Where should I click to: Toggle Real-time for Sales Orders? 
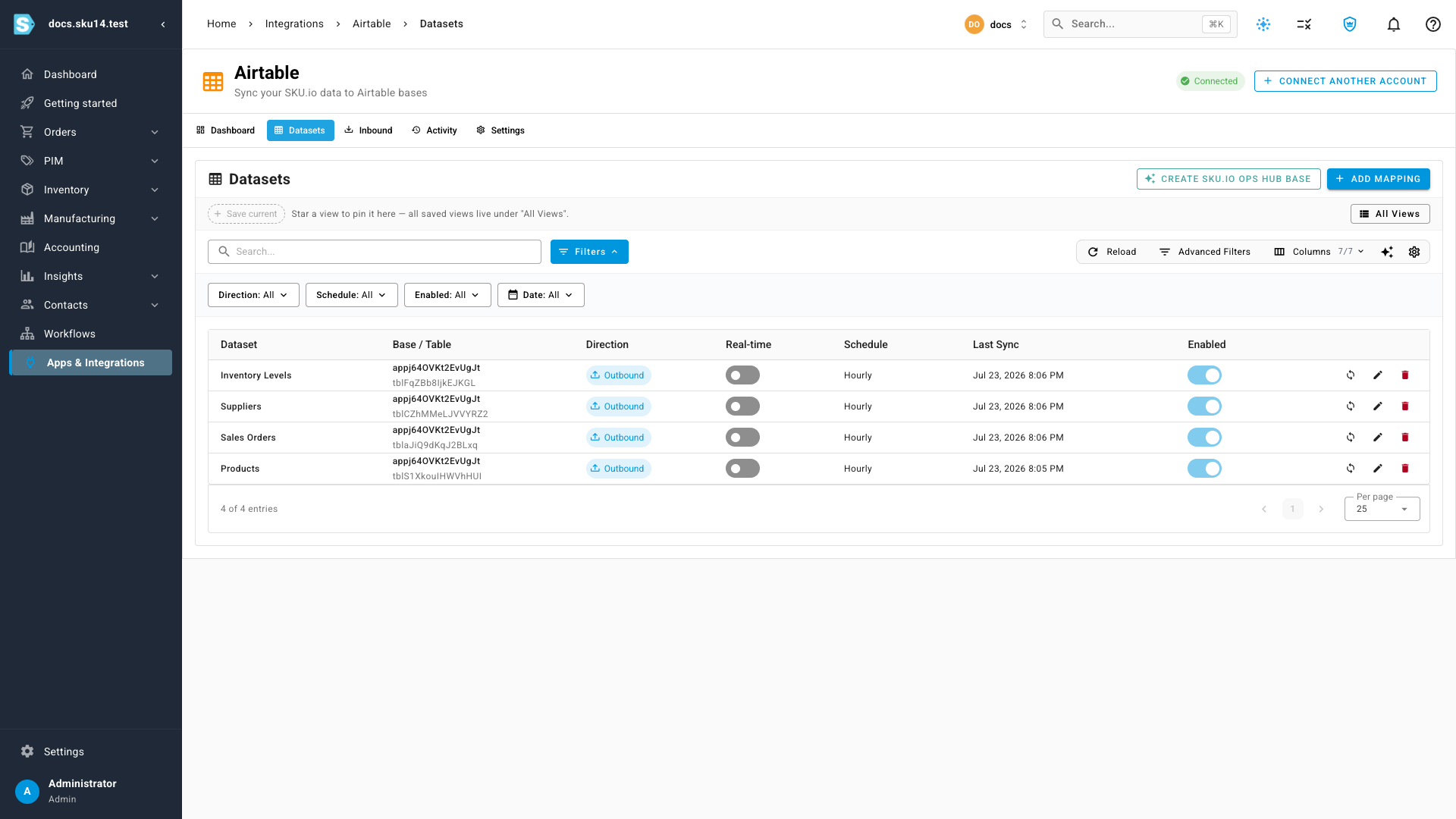(x=742, y=438)
